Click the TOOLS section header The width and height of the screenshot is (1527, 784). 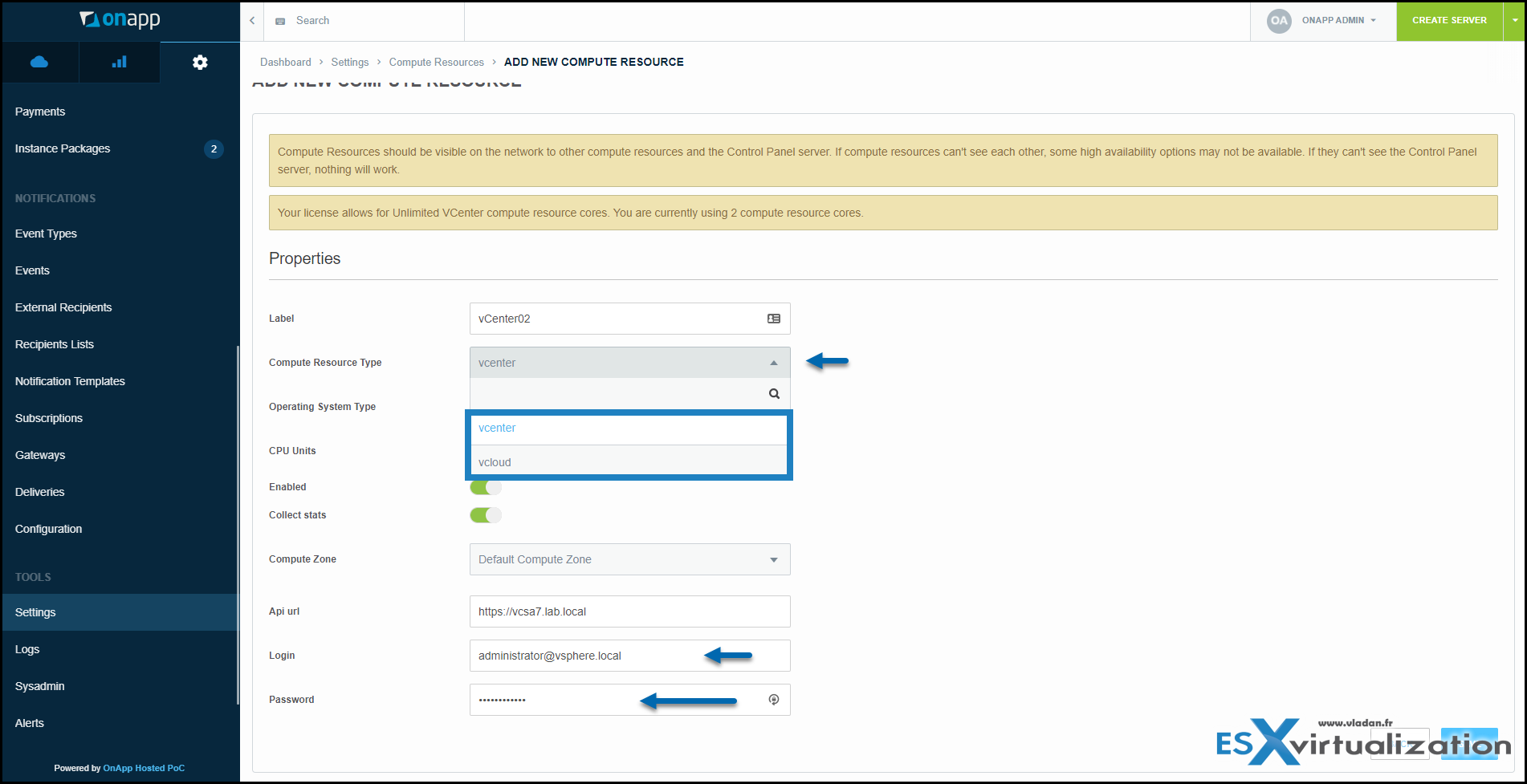pos(33,577)
